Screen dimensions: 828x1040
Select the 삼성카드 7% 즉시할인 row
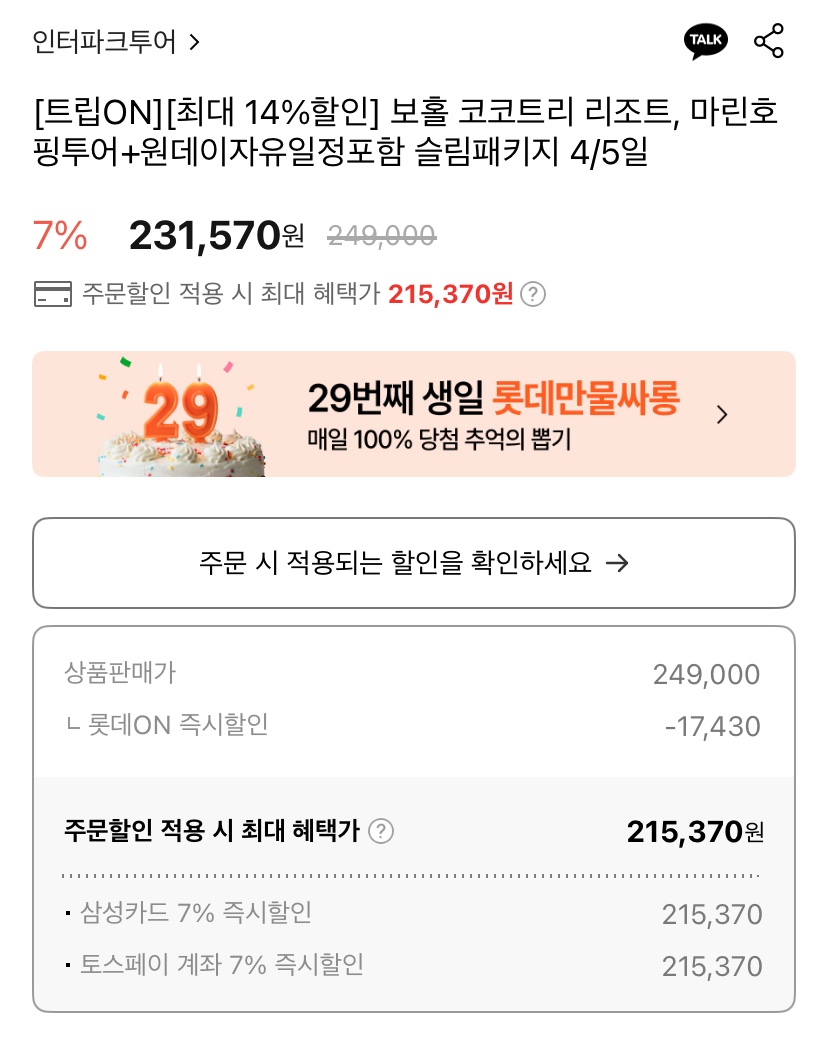coord(414,914)
